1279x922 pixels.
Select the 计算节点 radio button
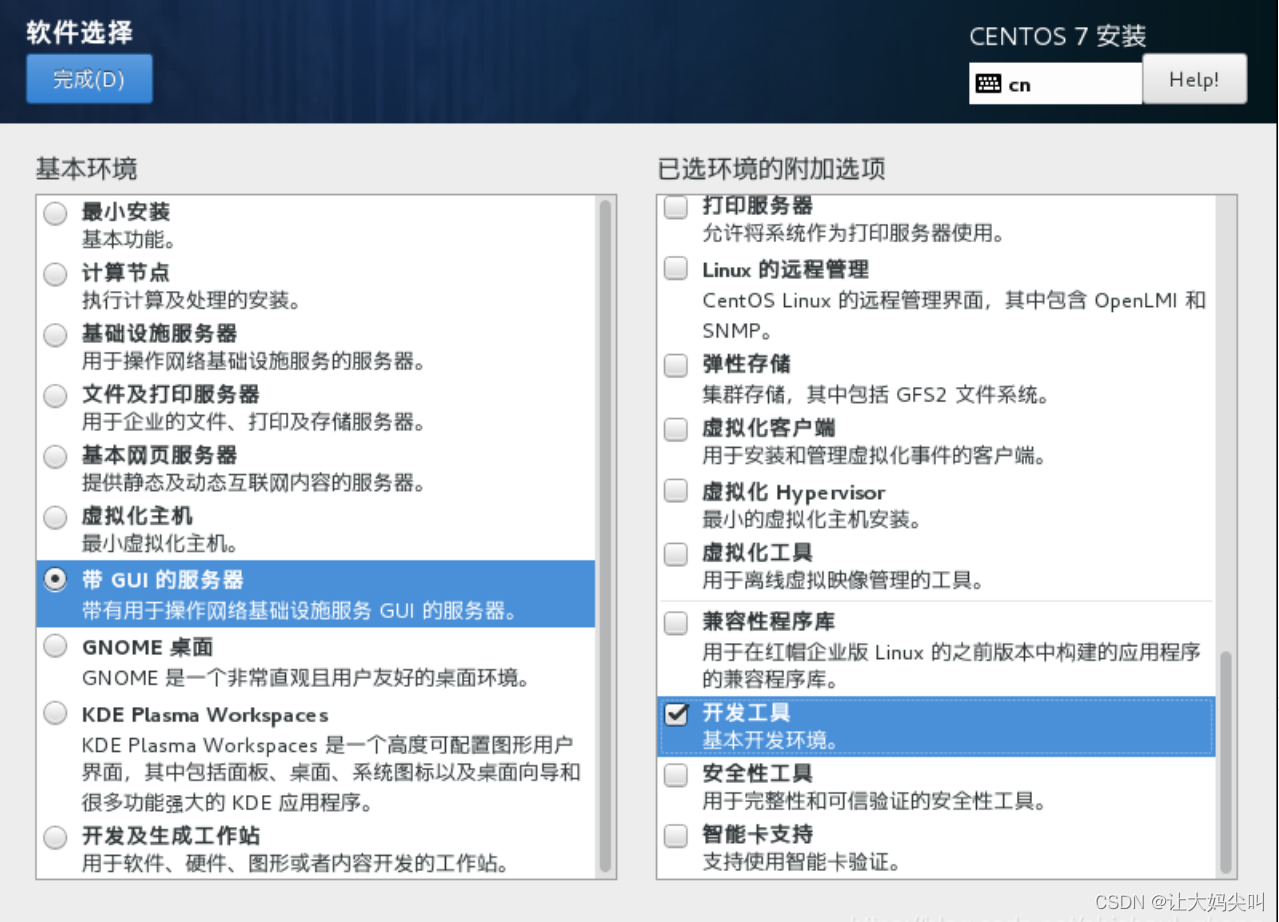coord(56,274)
